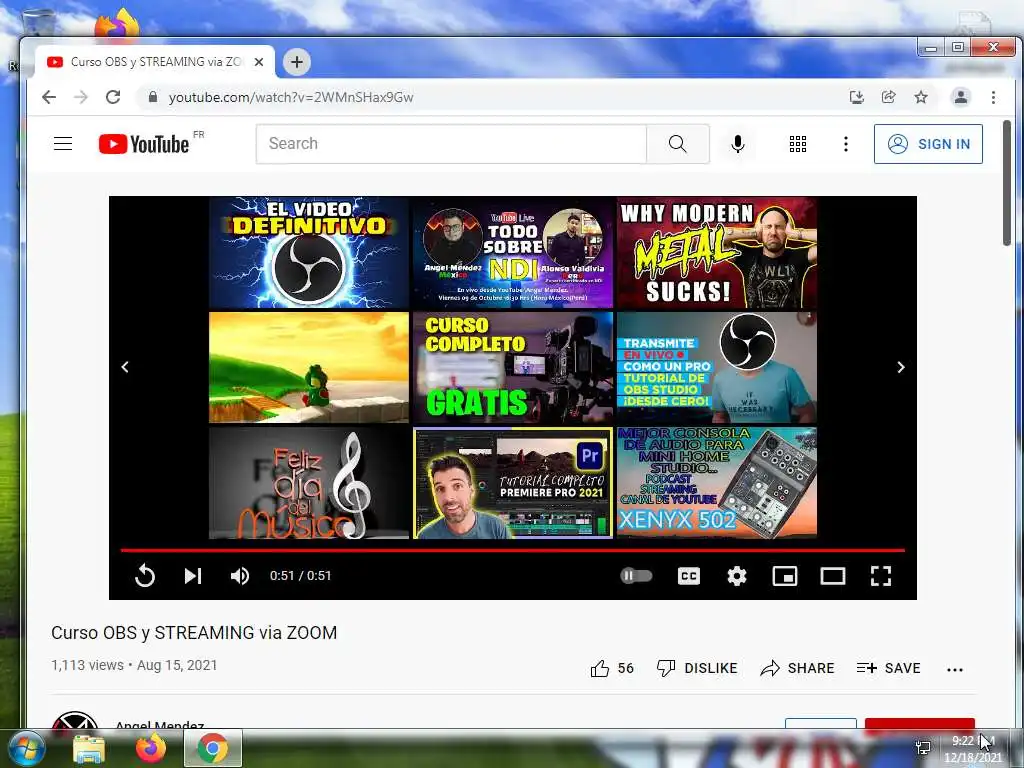Click the SIGN IN button
This screenshot has width=1024, height=768.
click(x=928, y=144)
